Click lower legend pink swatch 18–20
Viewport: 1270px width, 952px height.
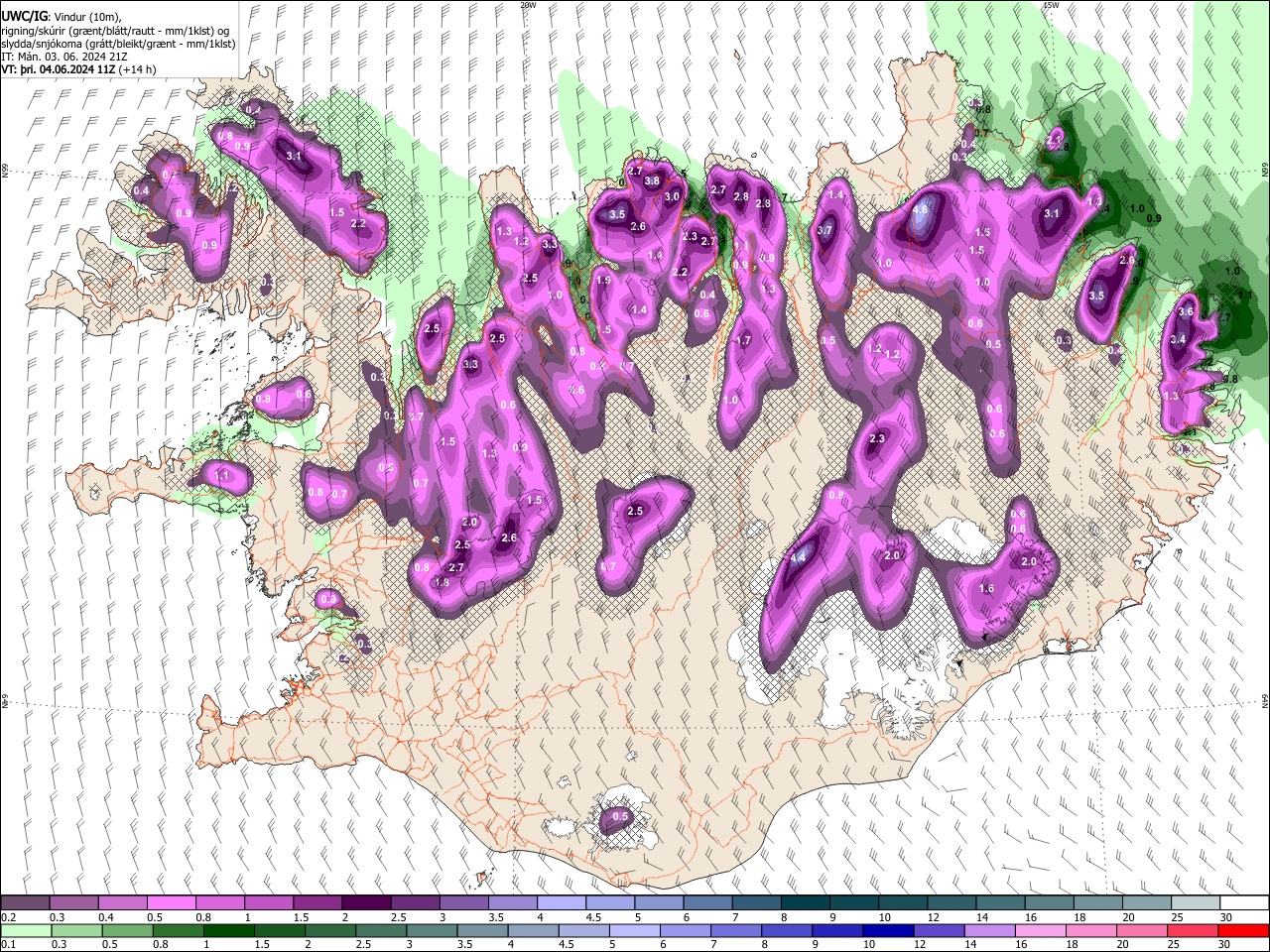point(1091,930)
